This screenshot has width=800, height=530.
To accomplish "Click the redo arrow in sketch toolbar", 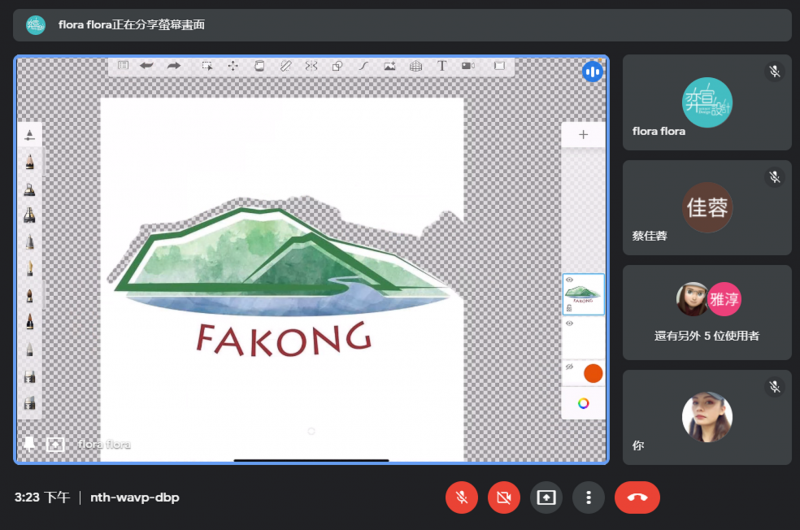I will tap(174, 66).
